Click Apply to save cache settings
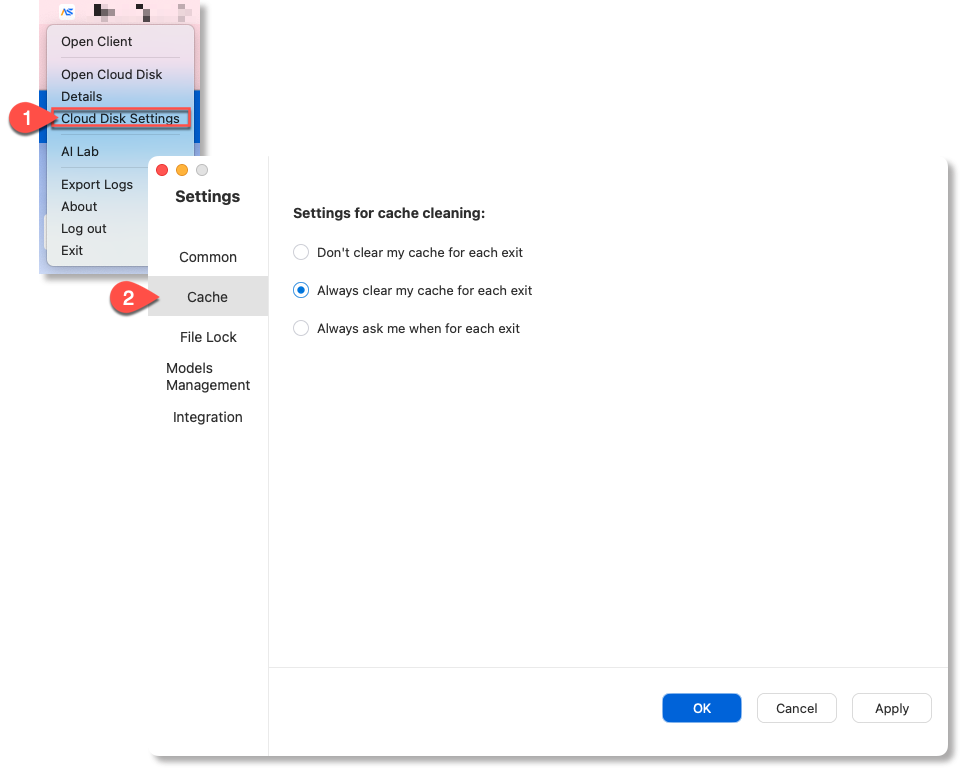Viewport: 960px width, 768px height. 891,708
